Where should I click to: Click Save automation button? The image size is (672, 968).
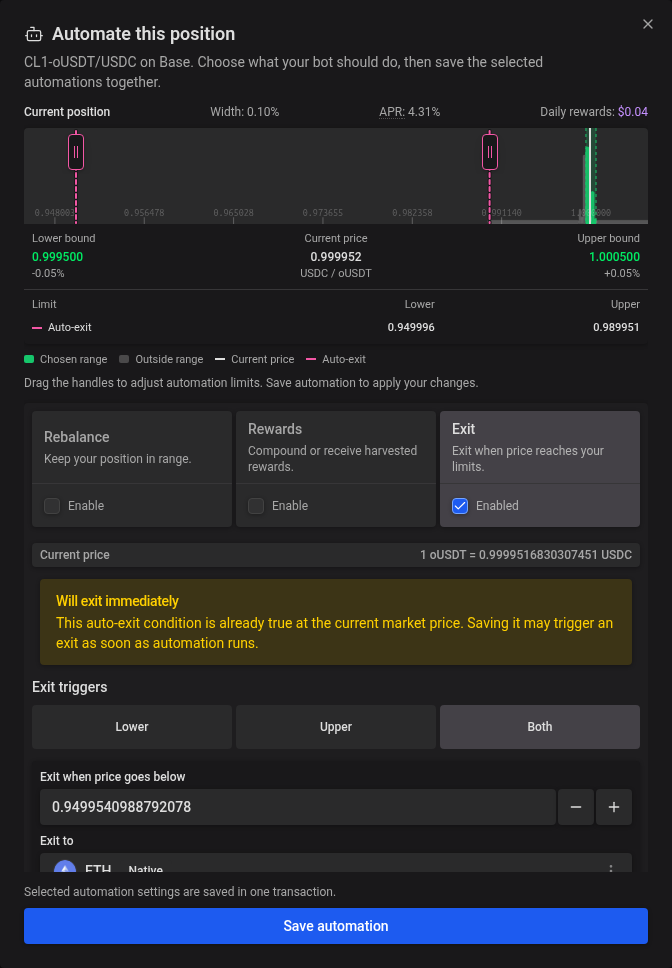(336, 925)
